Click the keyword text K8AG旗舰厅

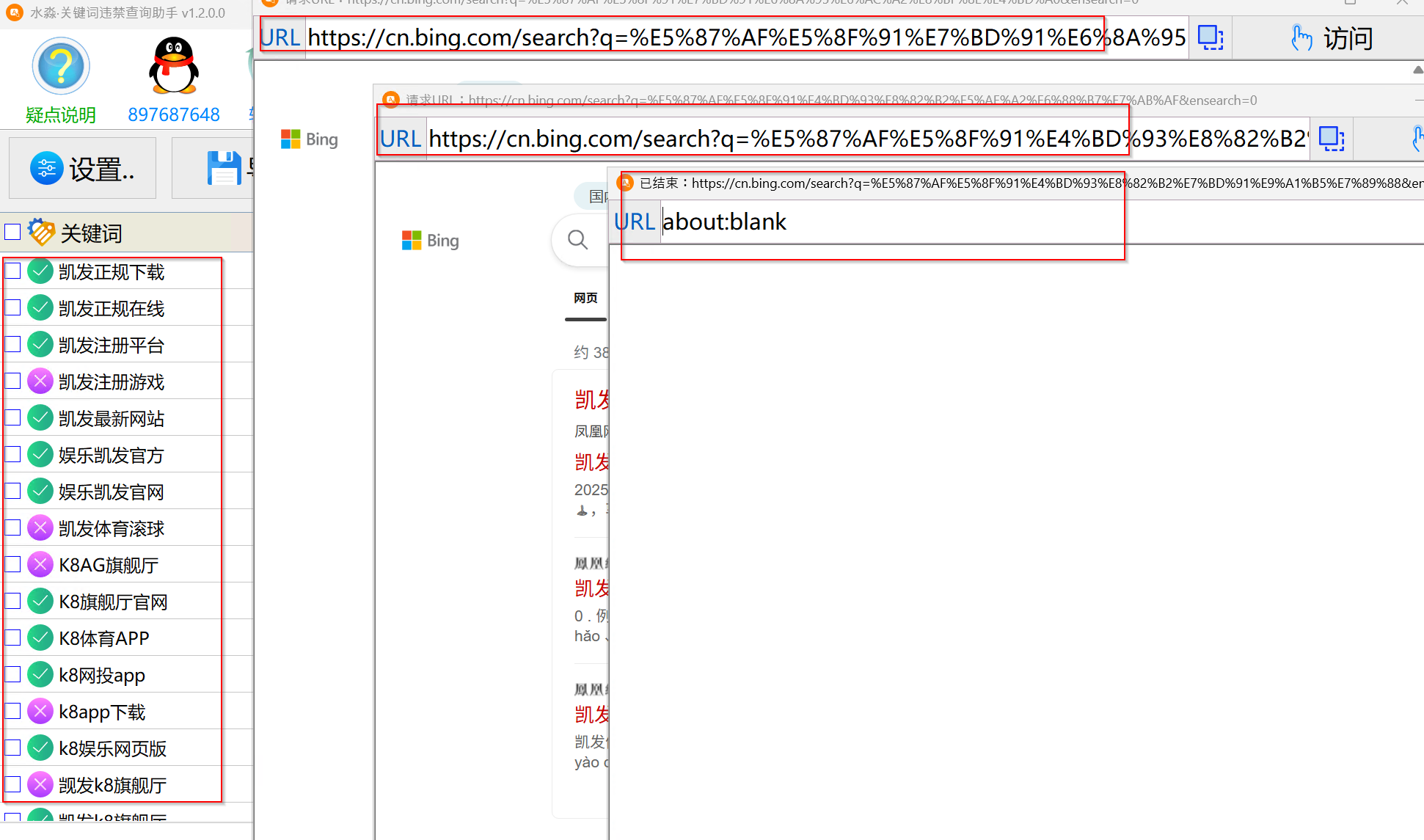point(109,566)
